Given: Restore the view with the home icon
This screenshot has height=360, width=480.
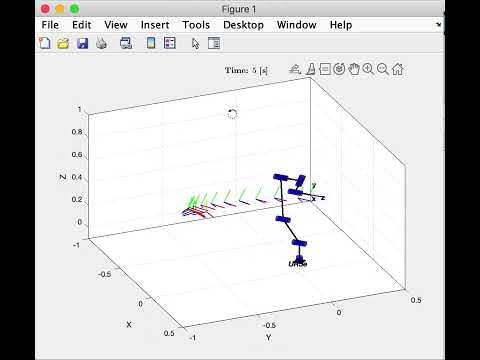Looking at the screenshot, I should tap(397, 69).
